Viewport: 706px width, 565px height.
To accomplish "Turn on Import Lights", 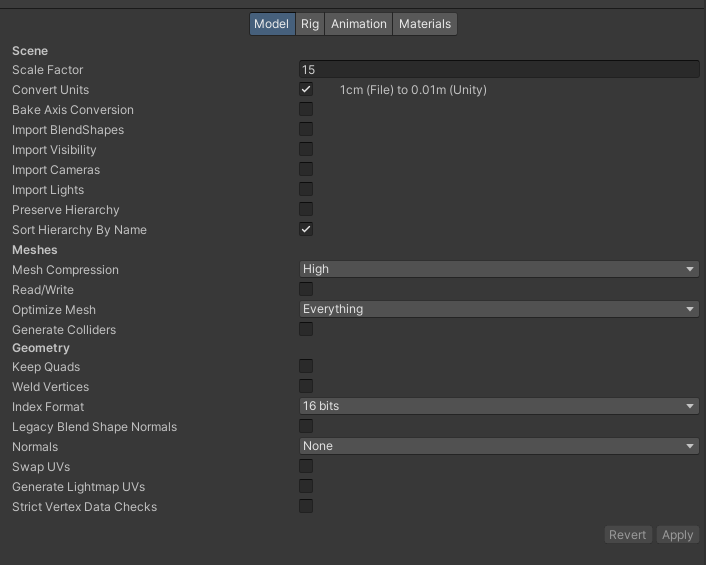I will tap(306, 190).
